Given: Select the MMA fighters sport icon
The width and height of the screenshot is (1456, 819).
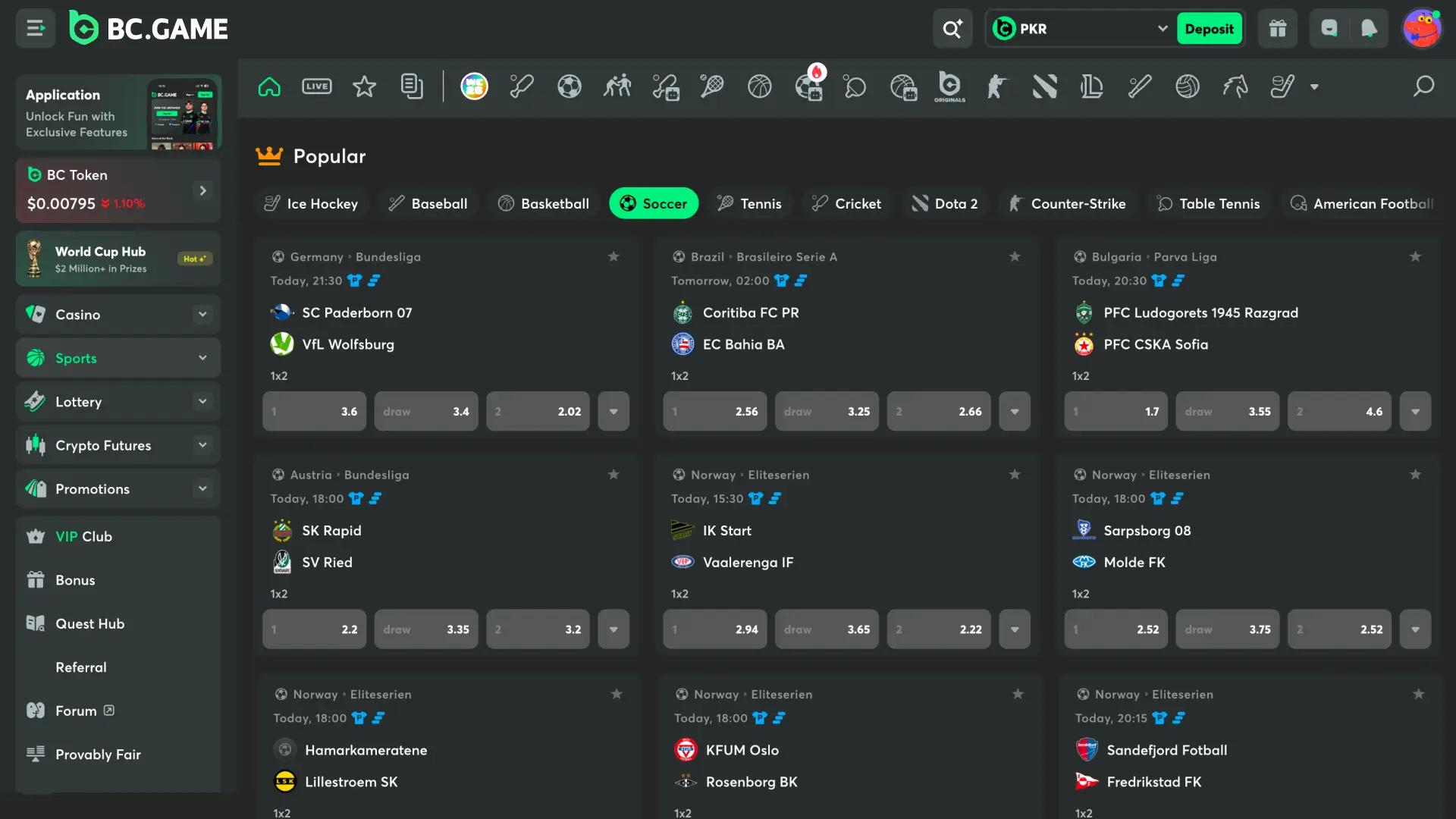Looking at the screenshot, I should 617,86.
